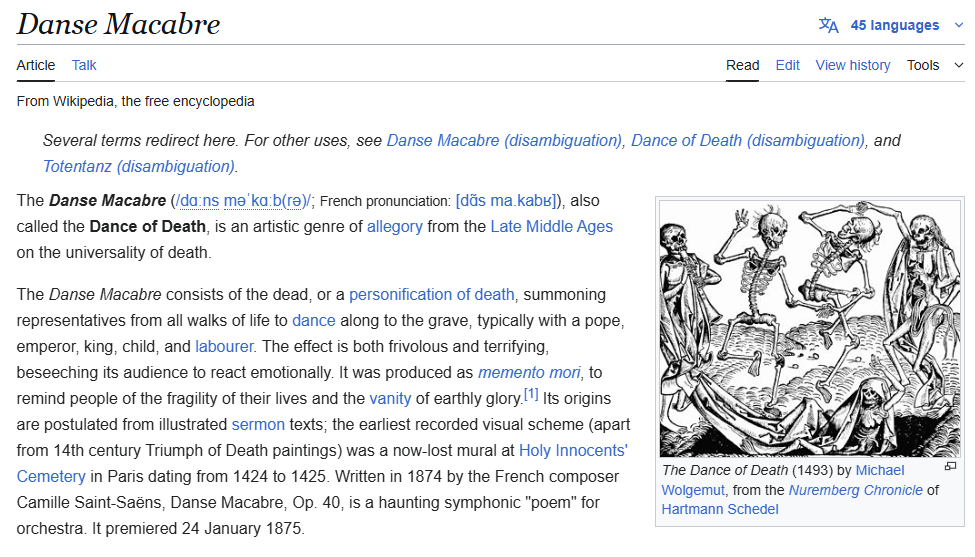975x557 pixels.
Task: Open Totentanz (disambiguation) link
Action: click(x=139, y=167)
